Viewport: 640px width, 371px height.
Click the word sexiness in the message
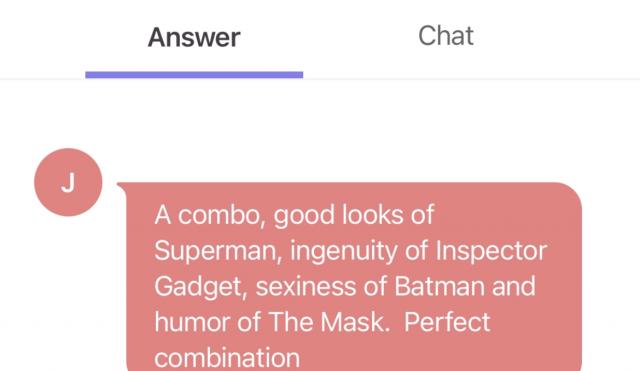[306, 286]
